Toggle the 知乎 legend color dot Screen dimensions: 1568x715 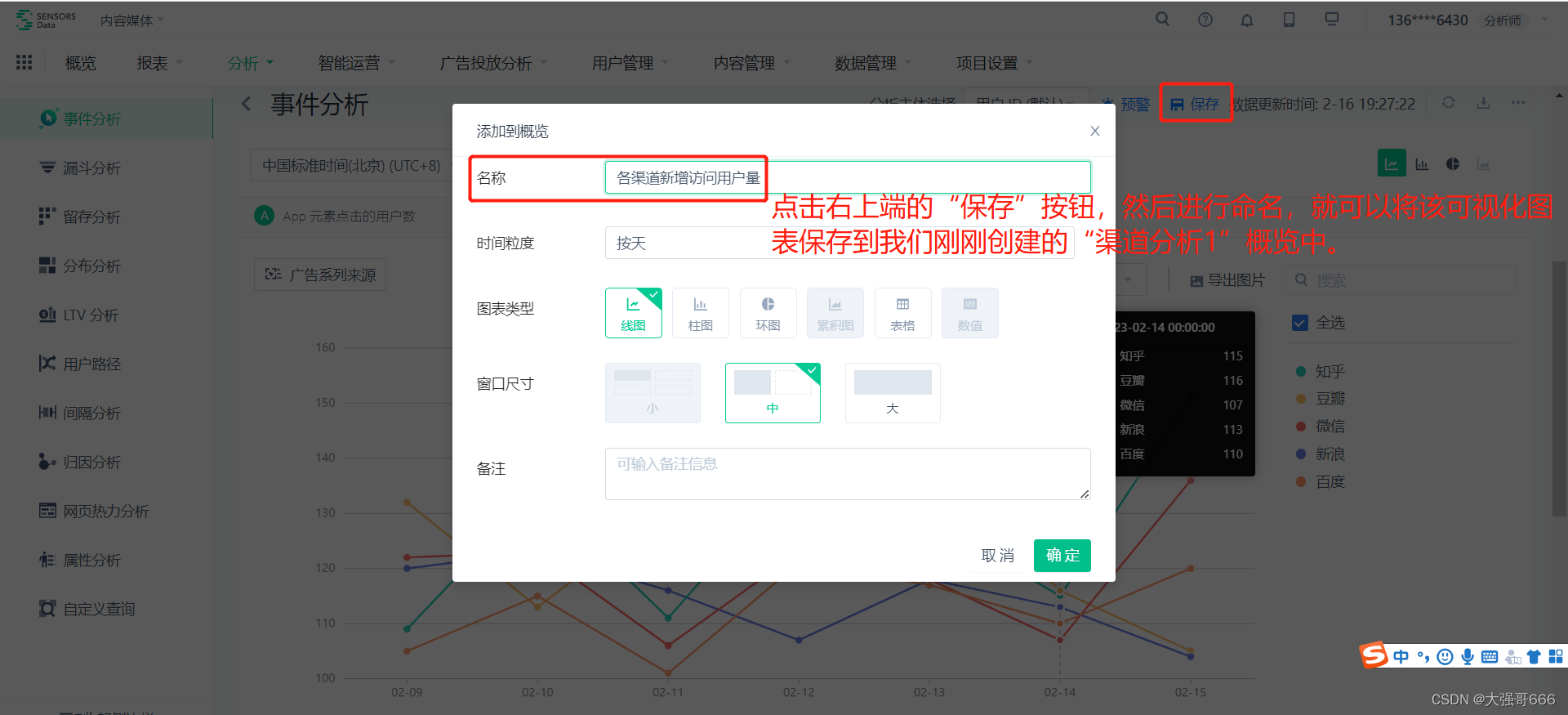click(1301, 371)
